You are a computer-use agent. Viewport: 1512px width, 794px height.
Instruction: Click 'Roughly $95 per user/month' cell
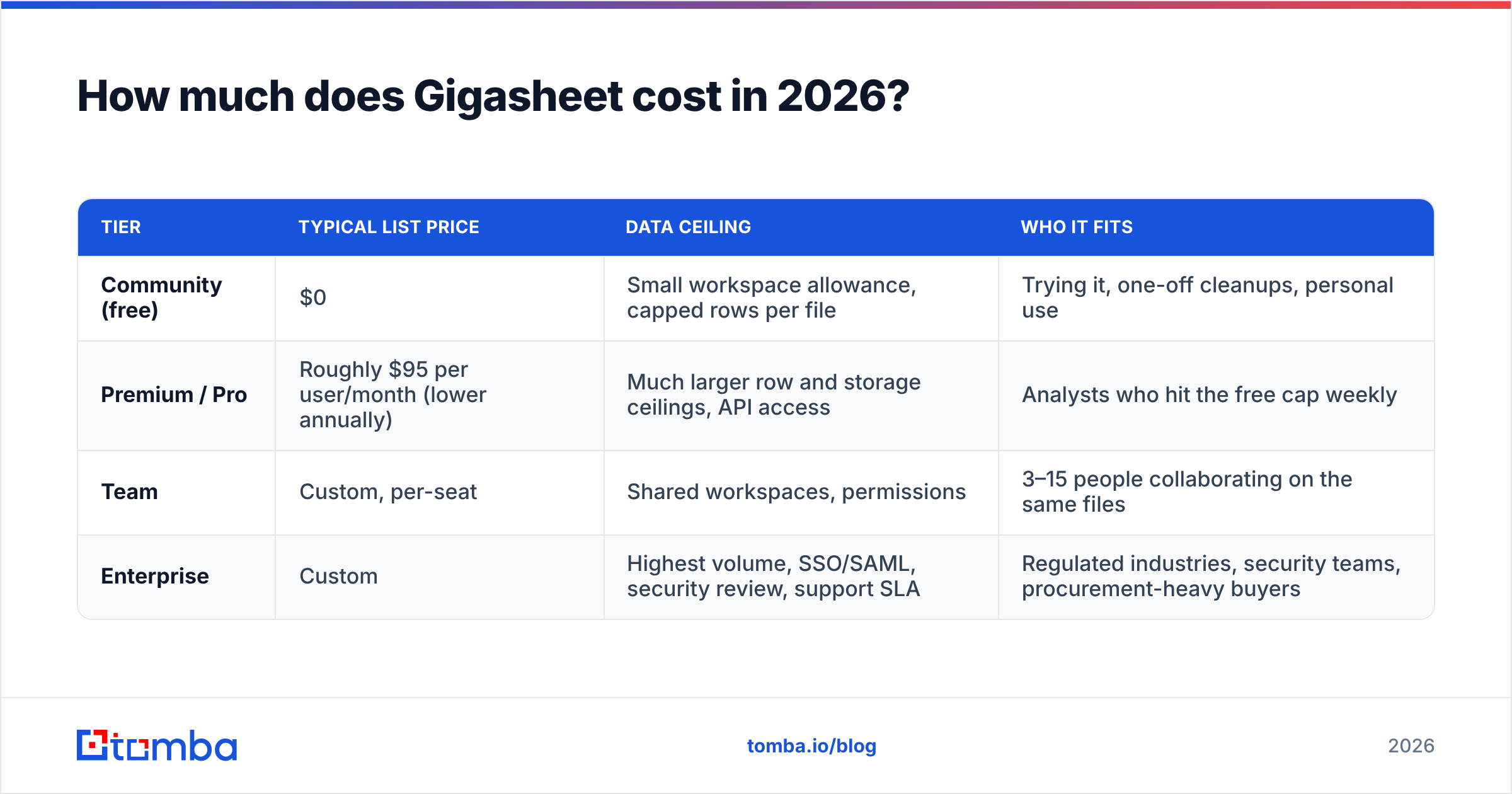[x=440, y=395]
